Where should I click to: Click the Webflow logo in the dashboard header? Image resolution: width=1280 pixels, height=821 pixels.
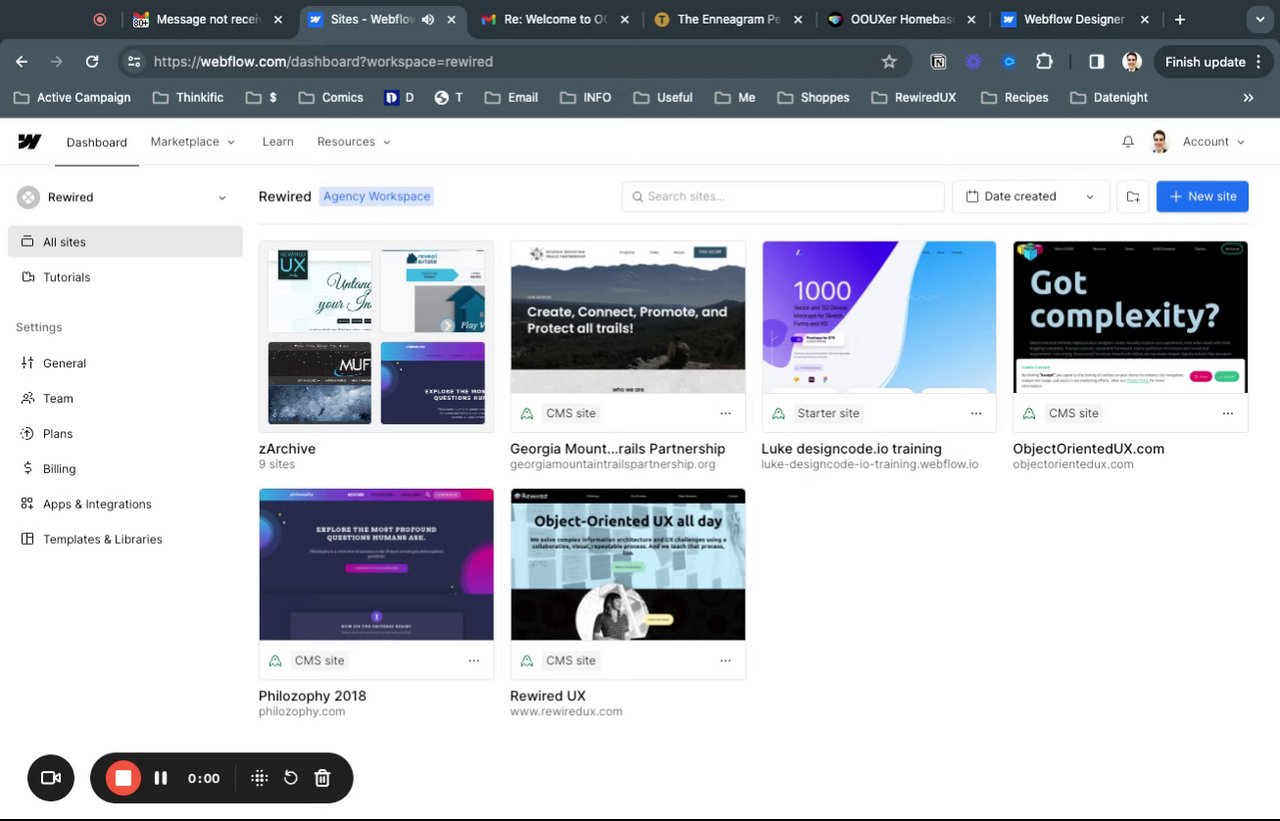coord(29,142)
